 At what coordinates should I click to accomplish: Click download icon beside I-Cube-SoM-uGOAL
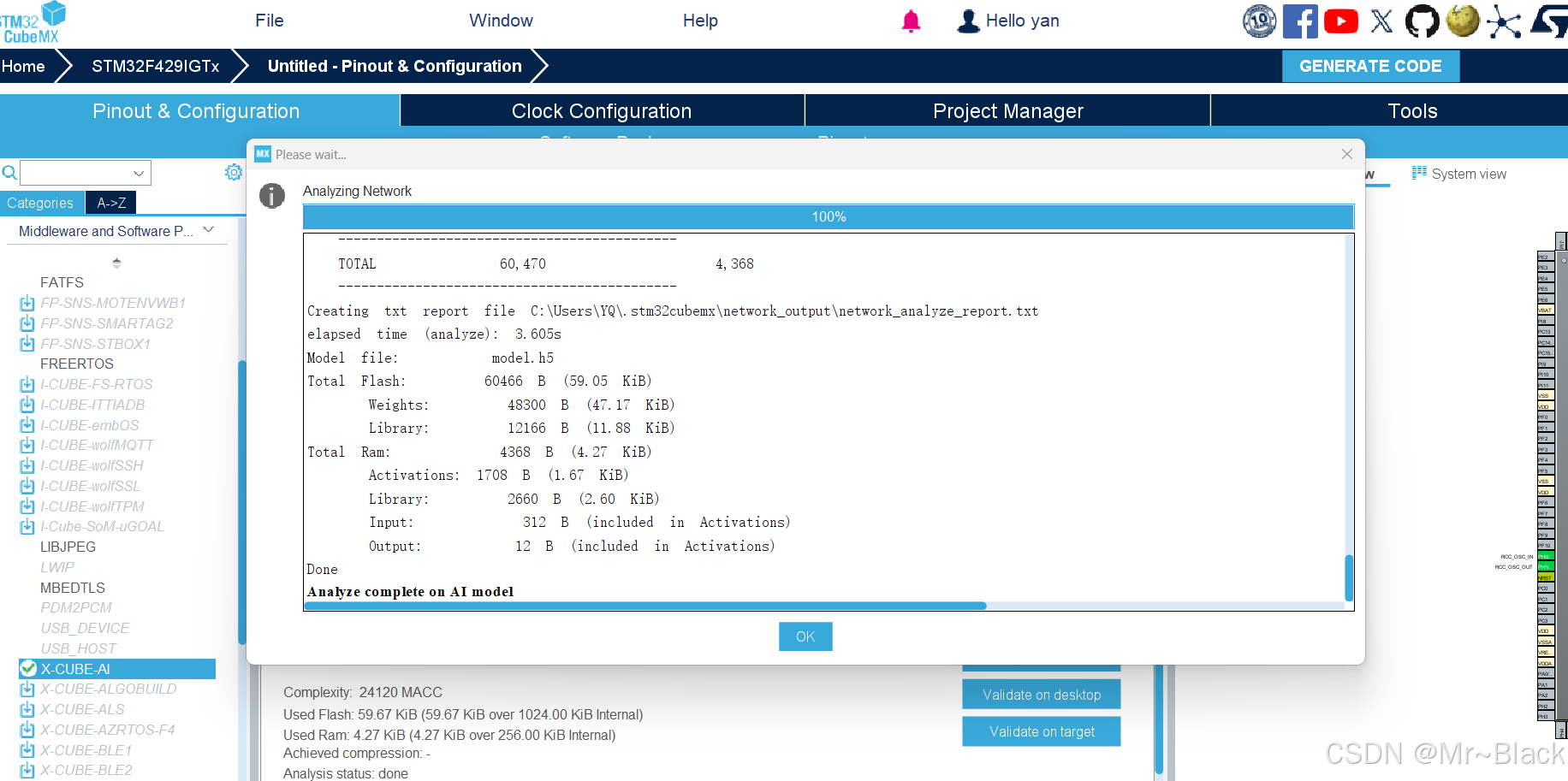[x=27, y=526]
